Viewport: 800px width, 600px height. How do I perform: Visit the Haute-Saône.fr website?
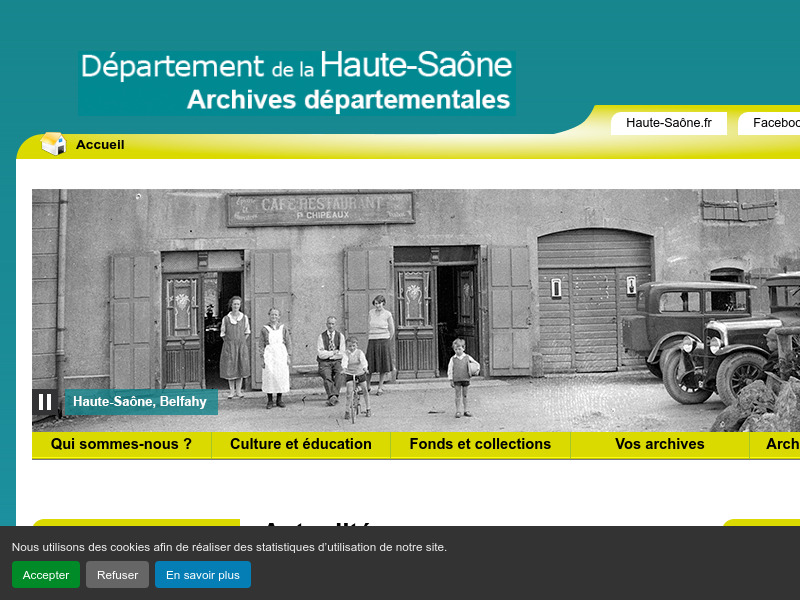point(668,123)
